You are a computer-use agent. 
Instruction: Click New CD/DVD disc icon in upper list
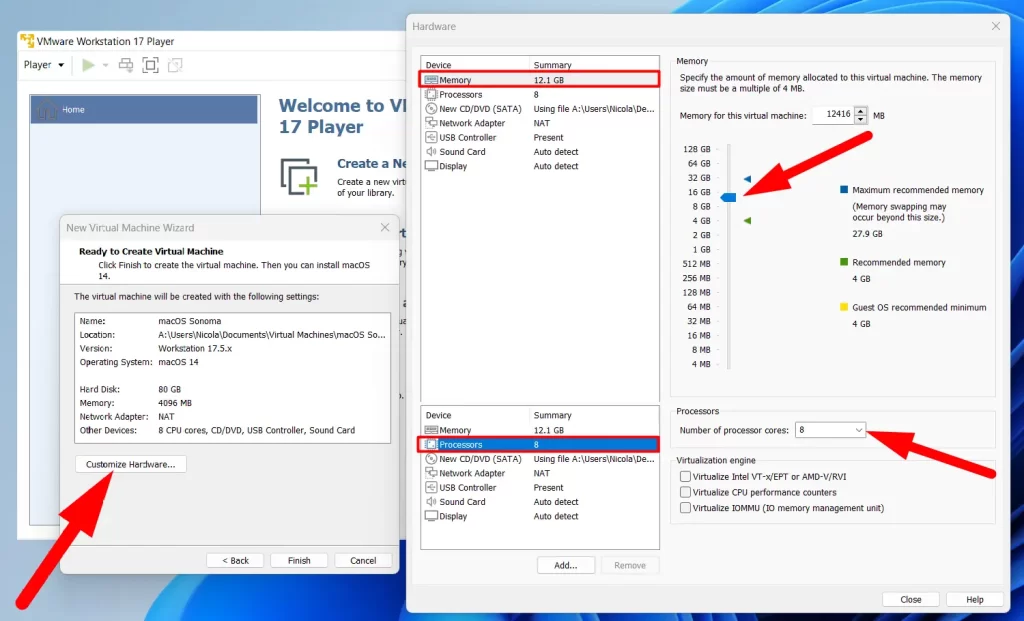(x=431, y=108)
